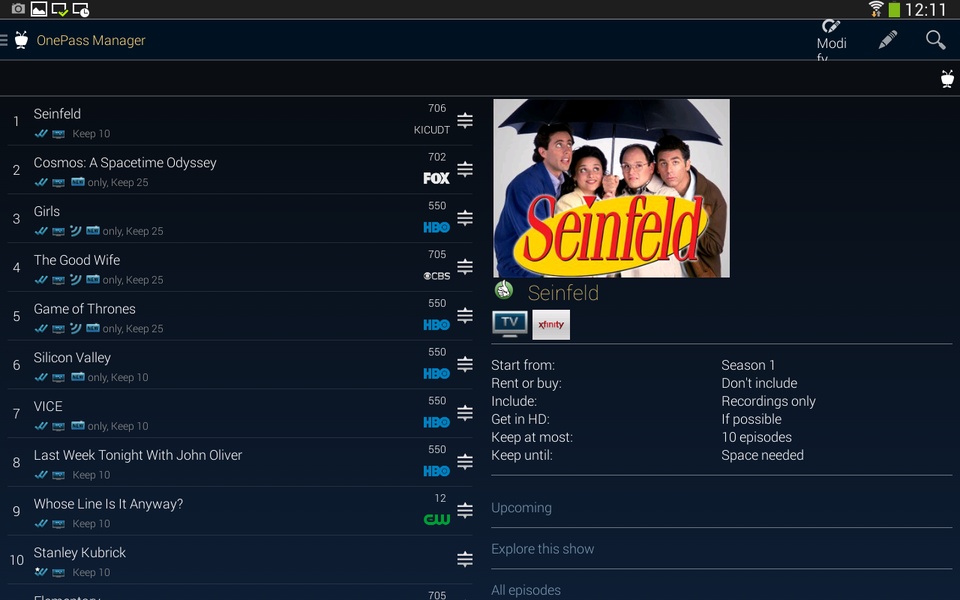Viewport: 960px width, 600px height.
Task: Tap the reorder handle for The Good Wife
Action: [x=465, y=267]
